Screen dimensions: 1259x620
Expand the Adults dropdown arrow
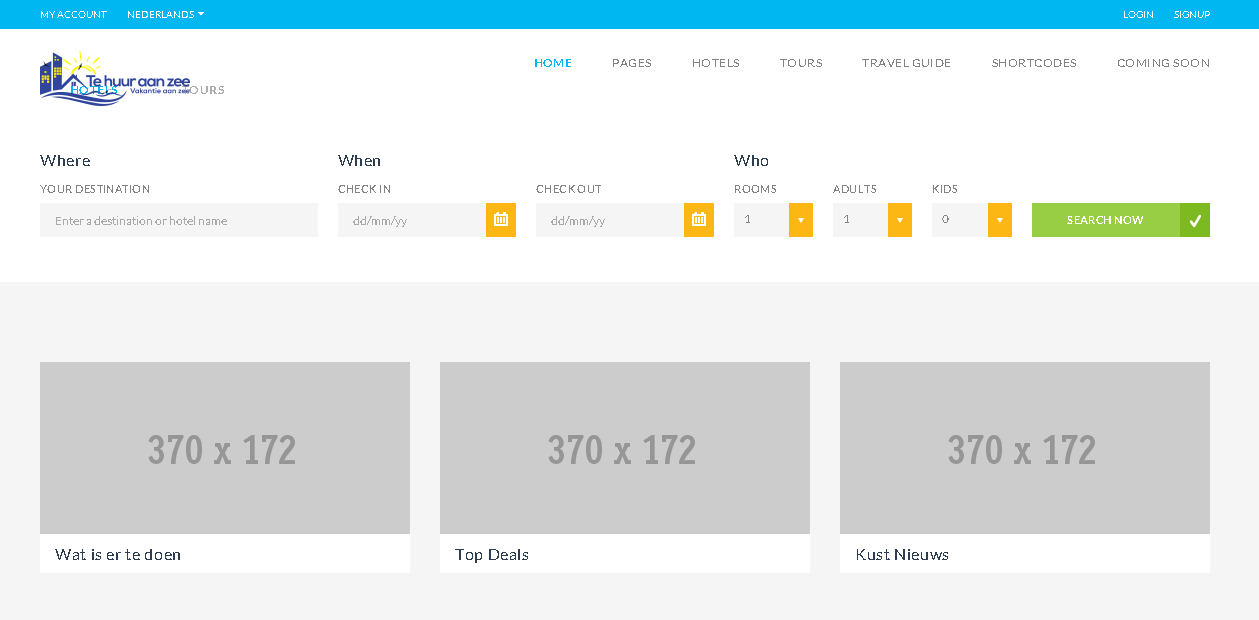(900, 220)
